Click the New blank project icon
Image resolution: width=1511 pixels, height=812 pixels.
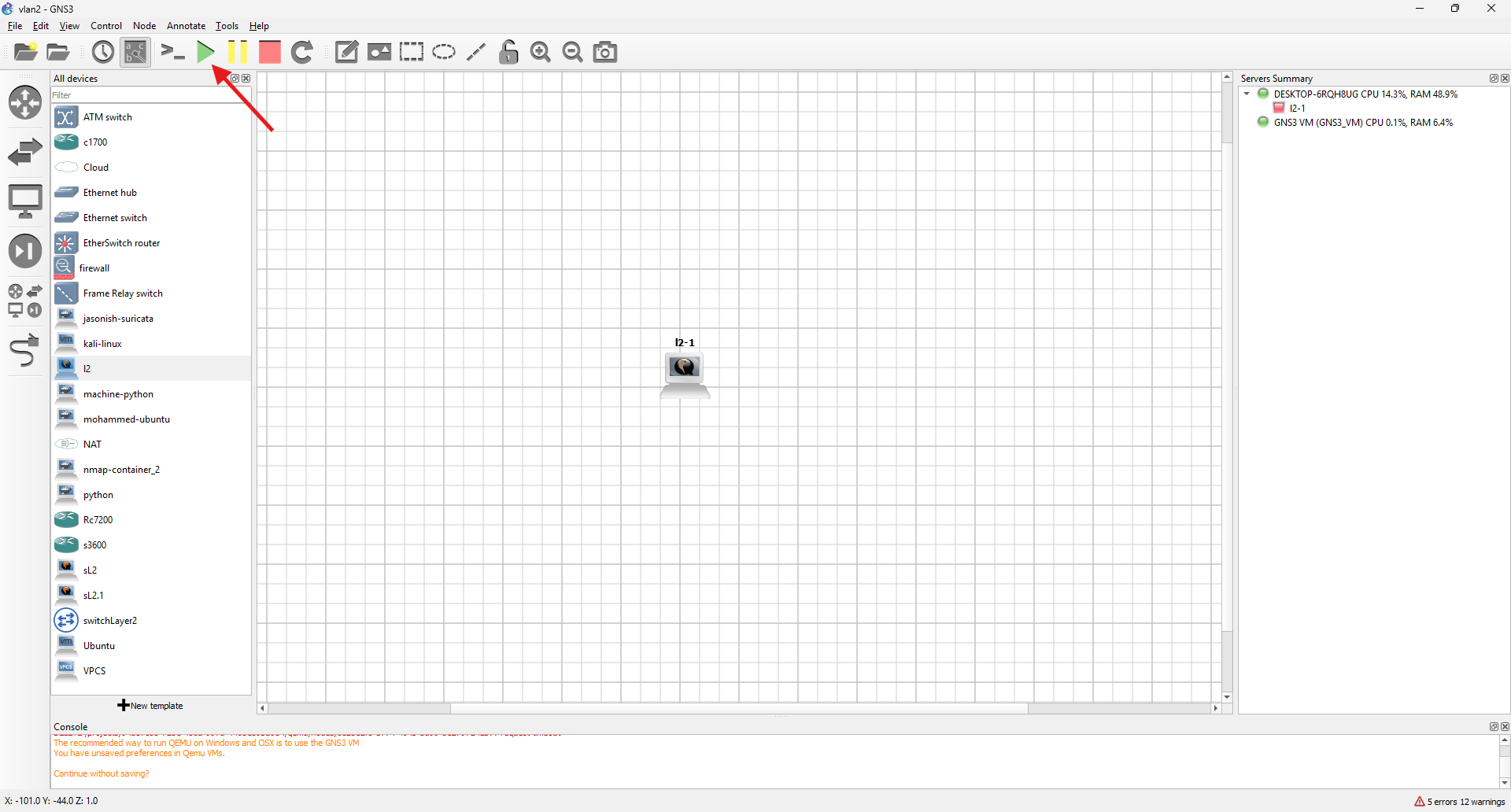(x=26, y=52)
